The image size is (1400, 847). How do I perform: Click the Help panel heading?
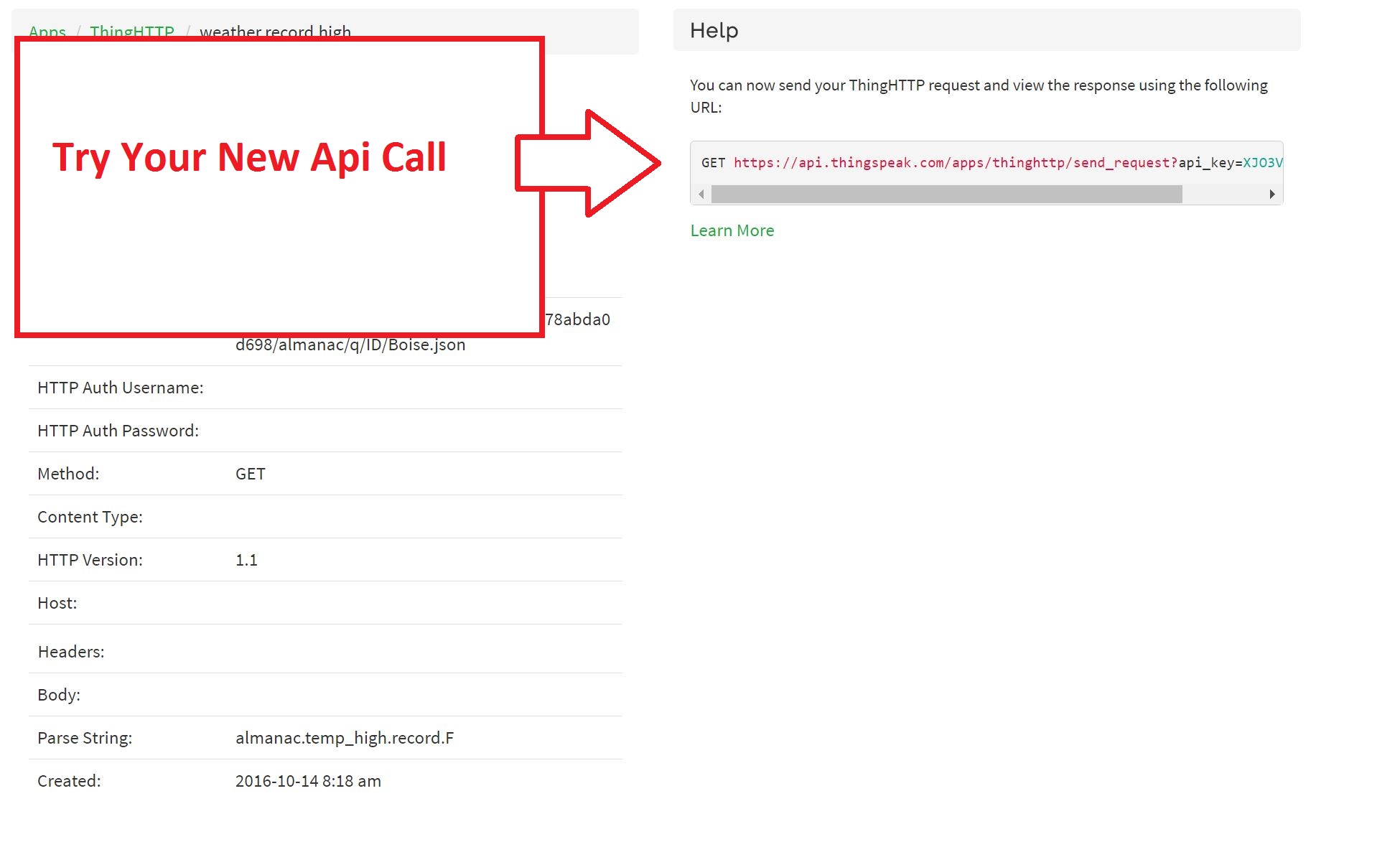point(714,30)
